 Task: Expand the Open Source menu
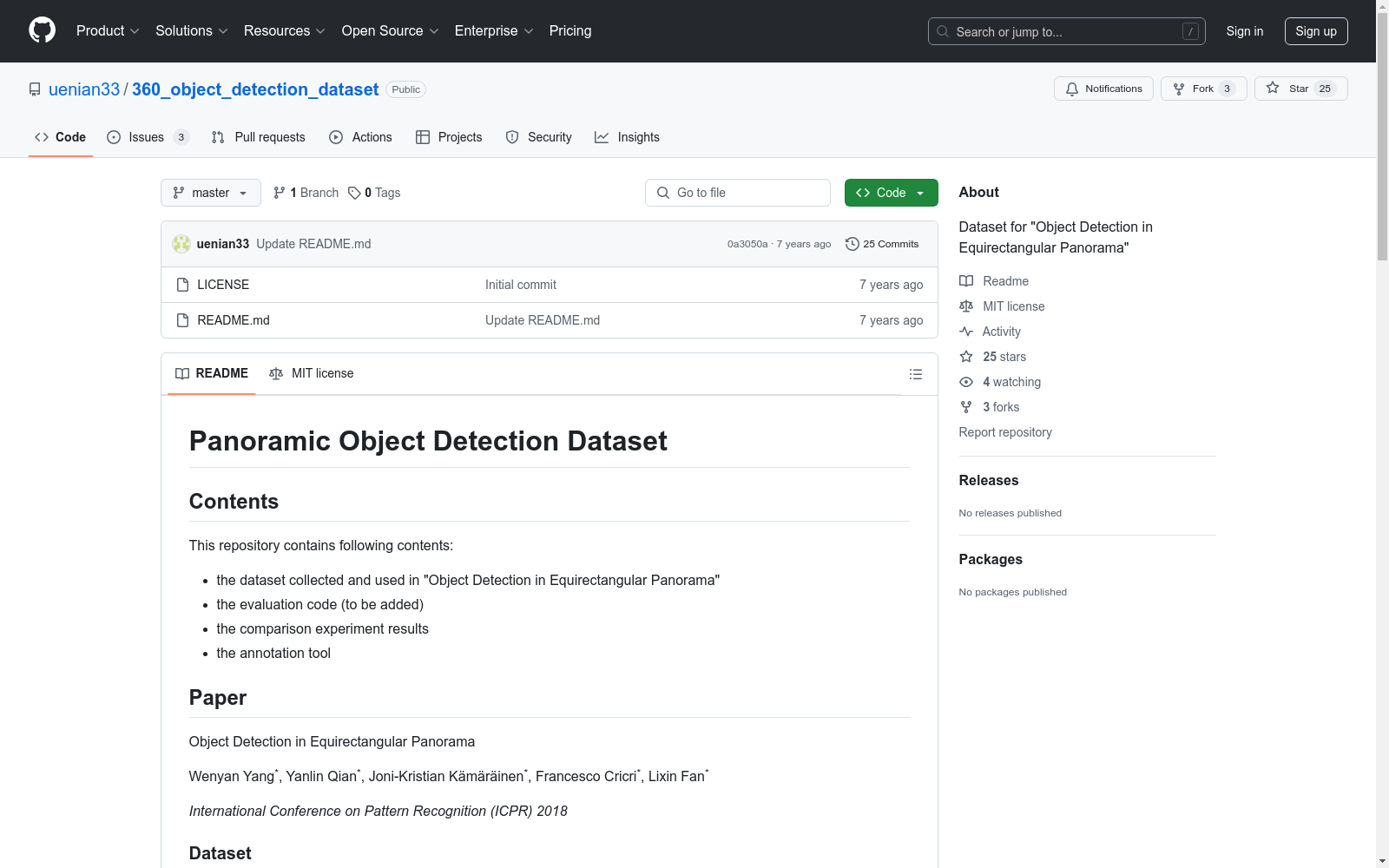[391, 31]
